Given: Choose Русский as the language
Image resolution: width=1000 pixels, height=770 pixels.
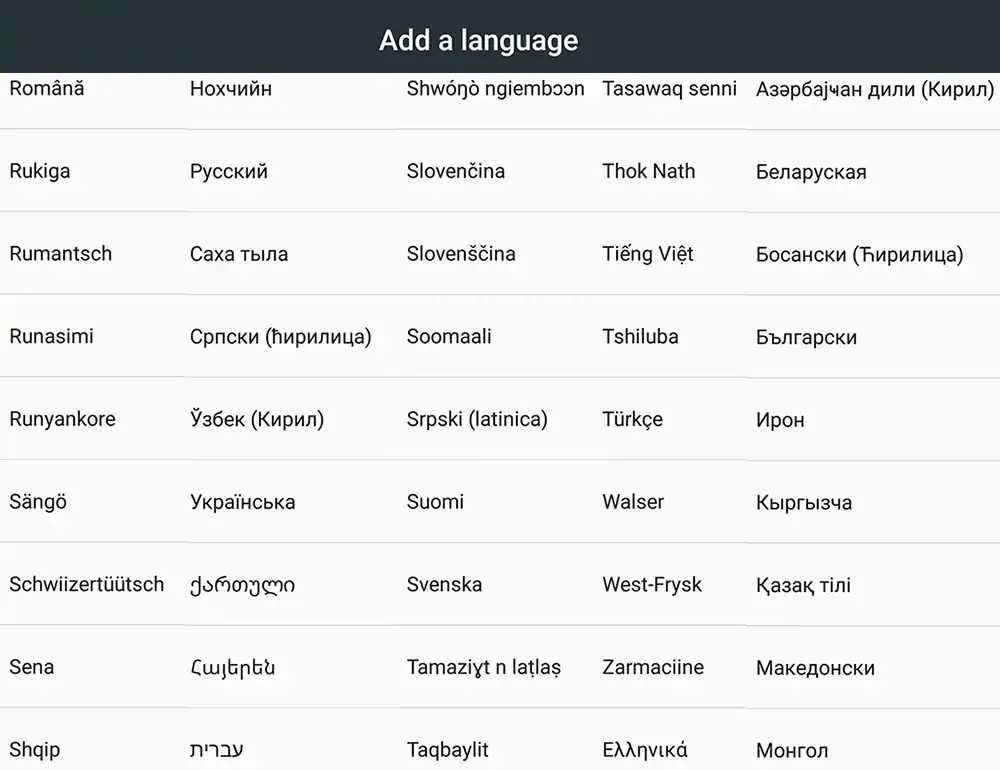Looking at the screenshot, I should (228, 171).
